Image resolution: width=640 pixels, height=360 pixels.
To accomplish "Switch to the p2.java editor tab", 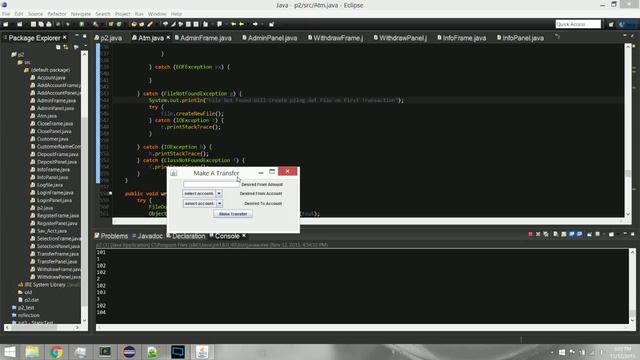I will [109, 38].
